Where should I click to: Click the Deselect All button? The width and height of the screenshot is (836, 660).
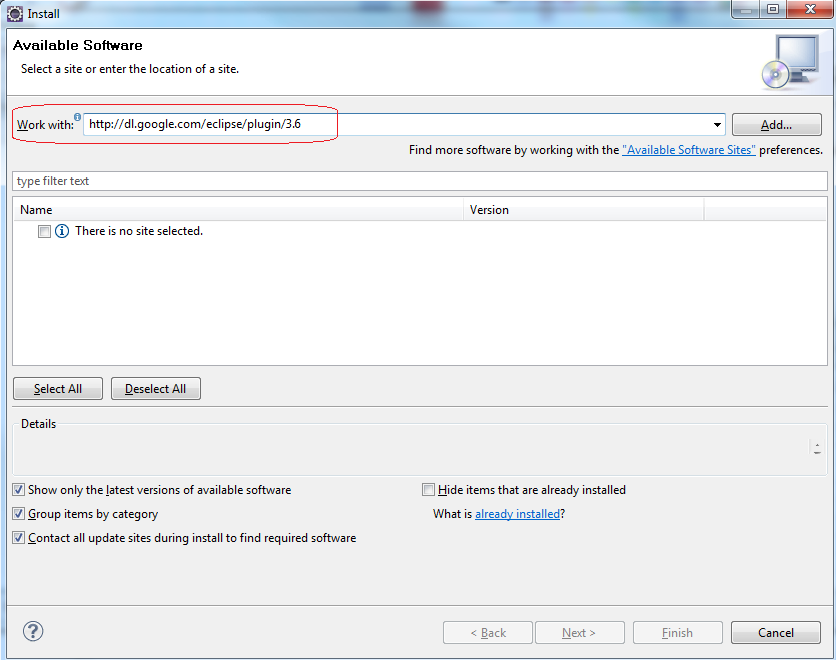pyautogui.click(x=155, y=388)
